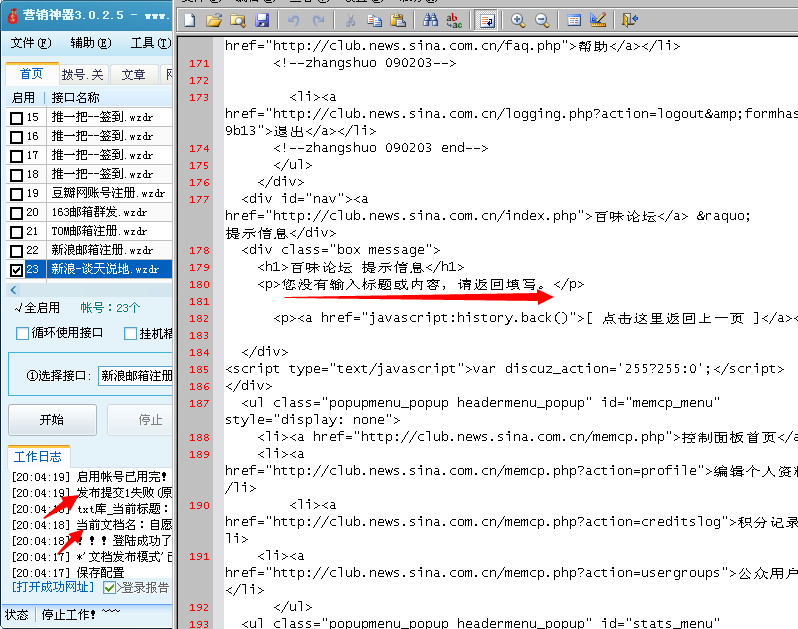Enable interface 17 checkbox
This screenshot has height=629, width=798.
point(16,156)
